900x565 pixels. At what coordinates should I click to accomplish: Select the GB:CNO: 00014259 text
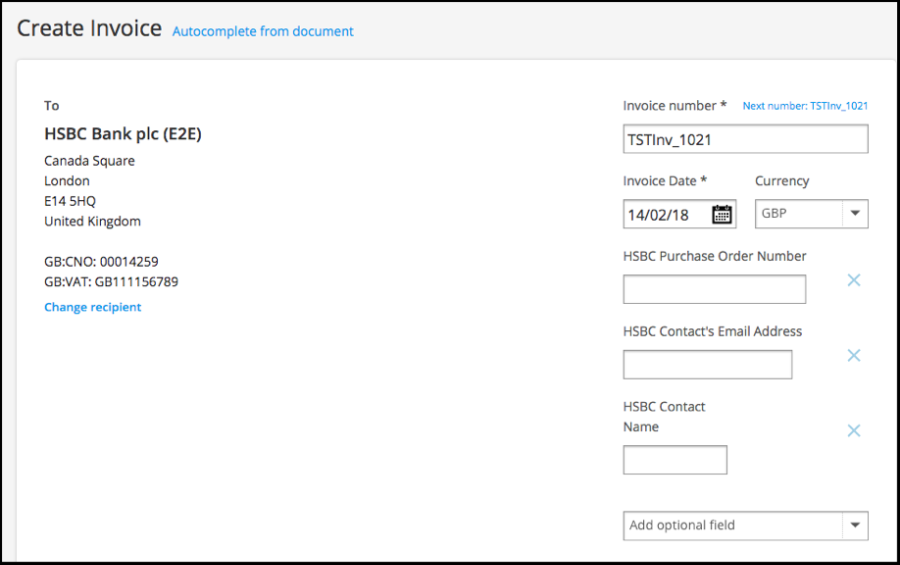point(101,262)
